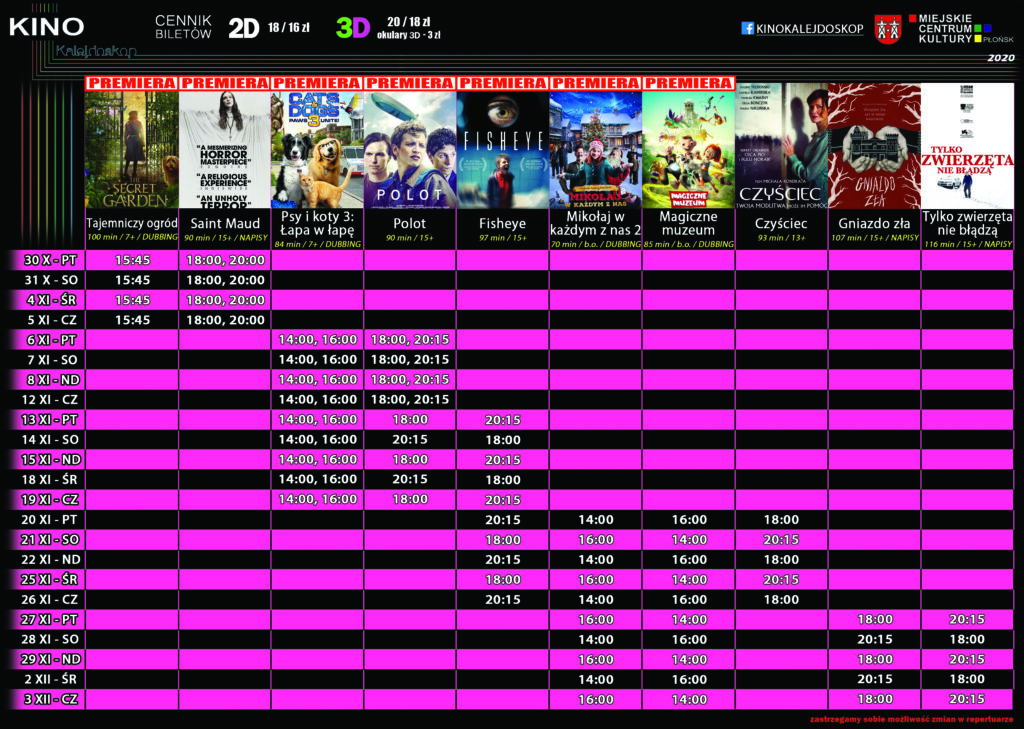The width and height of the screenshot is (1024, 729).
Task: Select the title 'Psy i koty 3: Łapa w łapę'
Action: pyautogui.click(x=317, y=223)
